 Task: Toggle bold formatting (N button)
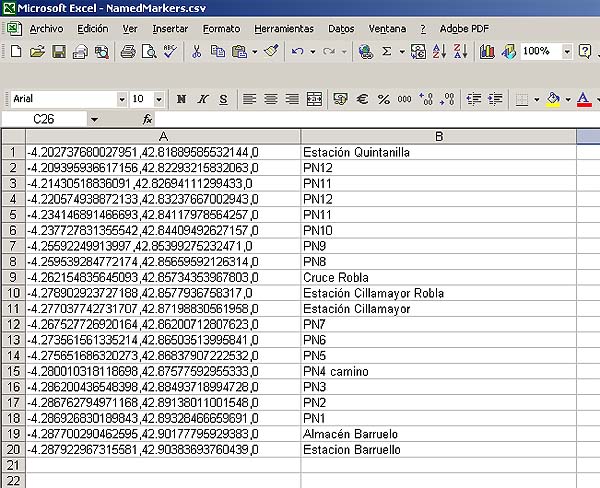point(181,99)
